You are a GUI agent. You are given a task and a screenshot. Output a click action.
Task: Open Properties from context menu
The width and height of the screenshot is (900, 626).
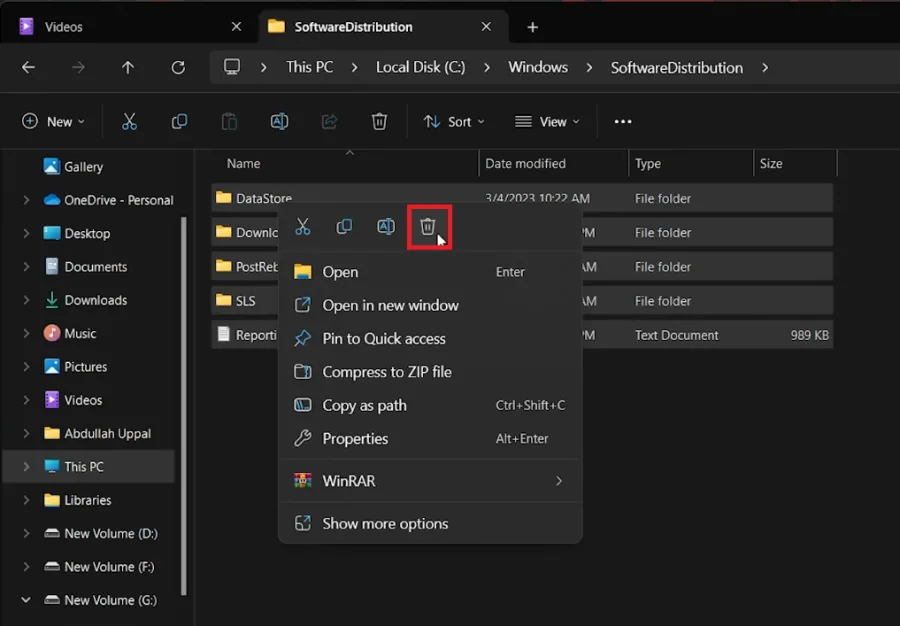430,438
